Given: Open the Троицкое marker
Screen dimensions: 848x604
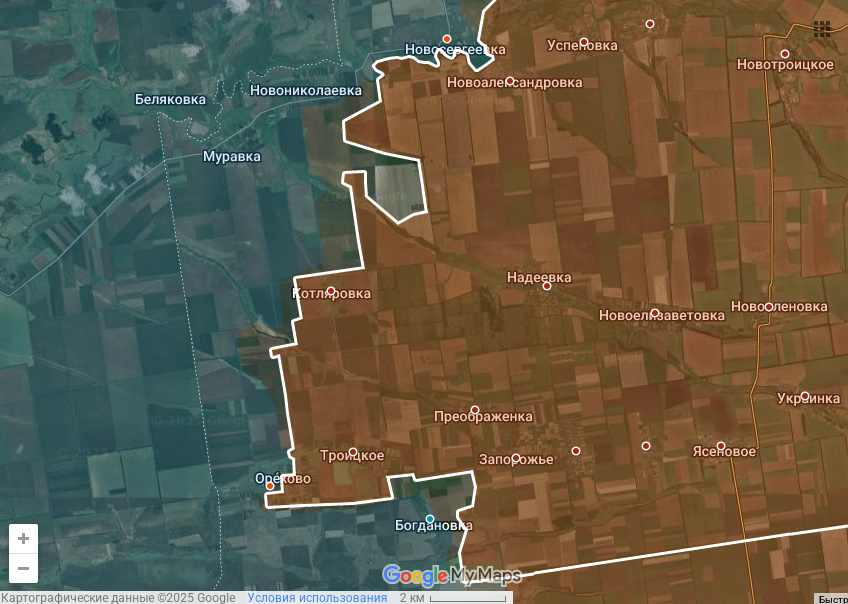Looking at the screenshot, I should (x=353, y=452).
